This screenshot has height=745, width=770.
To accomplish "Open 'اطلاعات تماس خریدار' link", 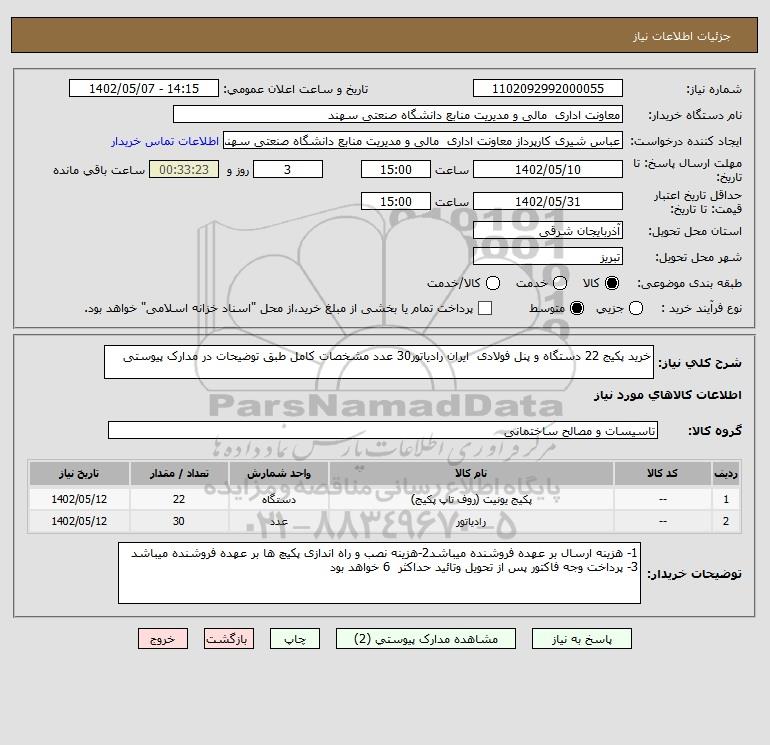I will pos(165,141).
